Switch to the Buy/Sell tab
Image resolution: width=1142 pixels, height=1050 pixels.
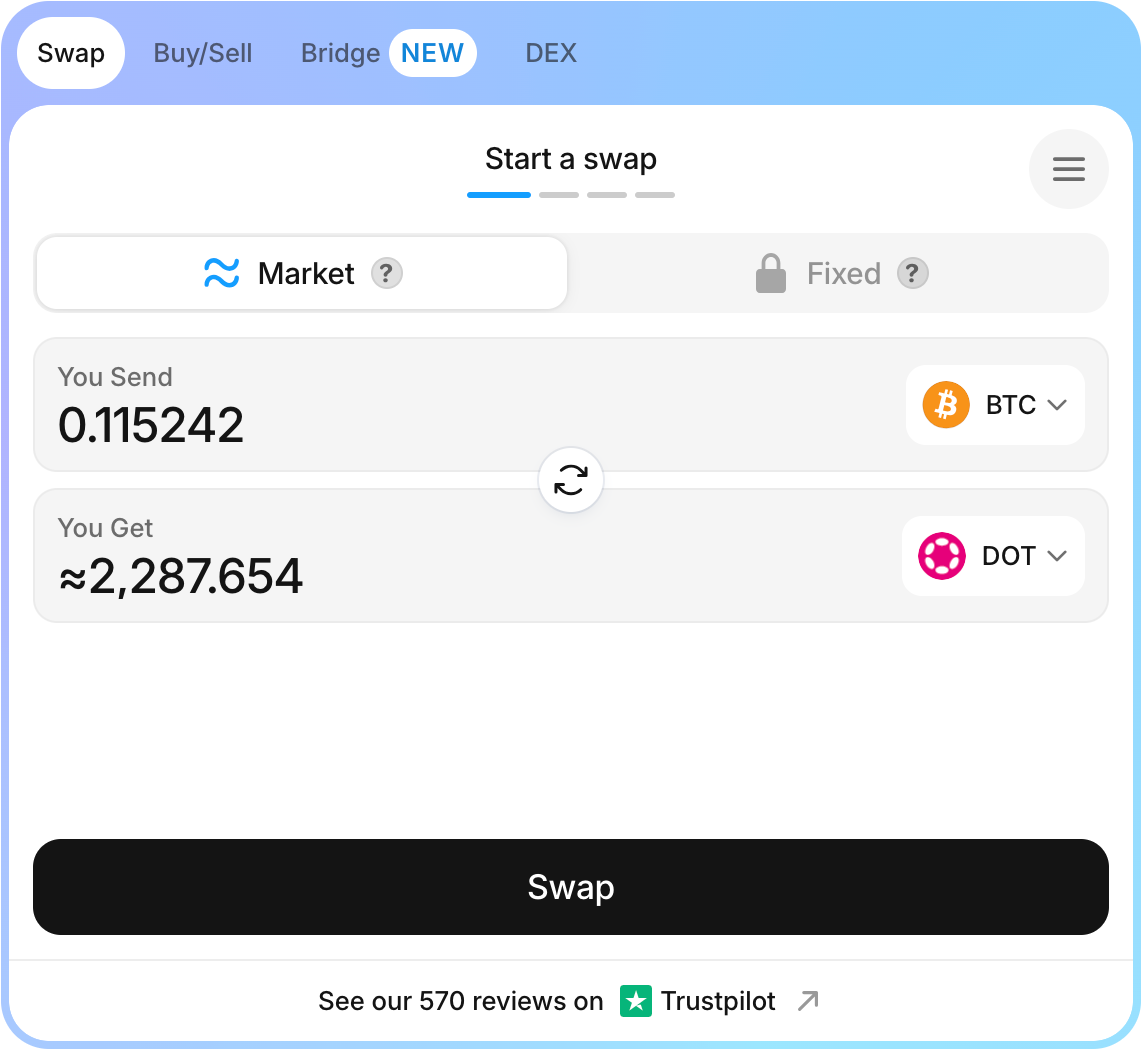point(202,53)
